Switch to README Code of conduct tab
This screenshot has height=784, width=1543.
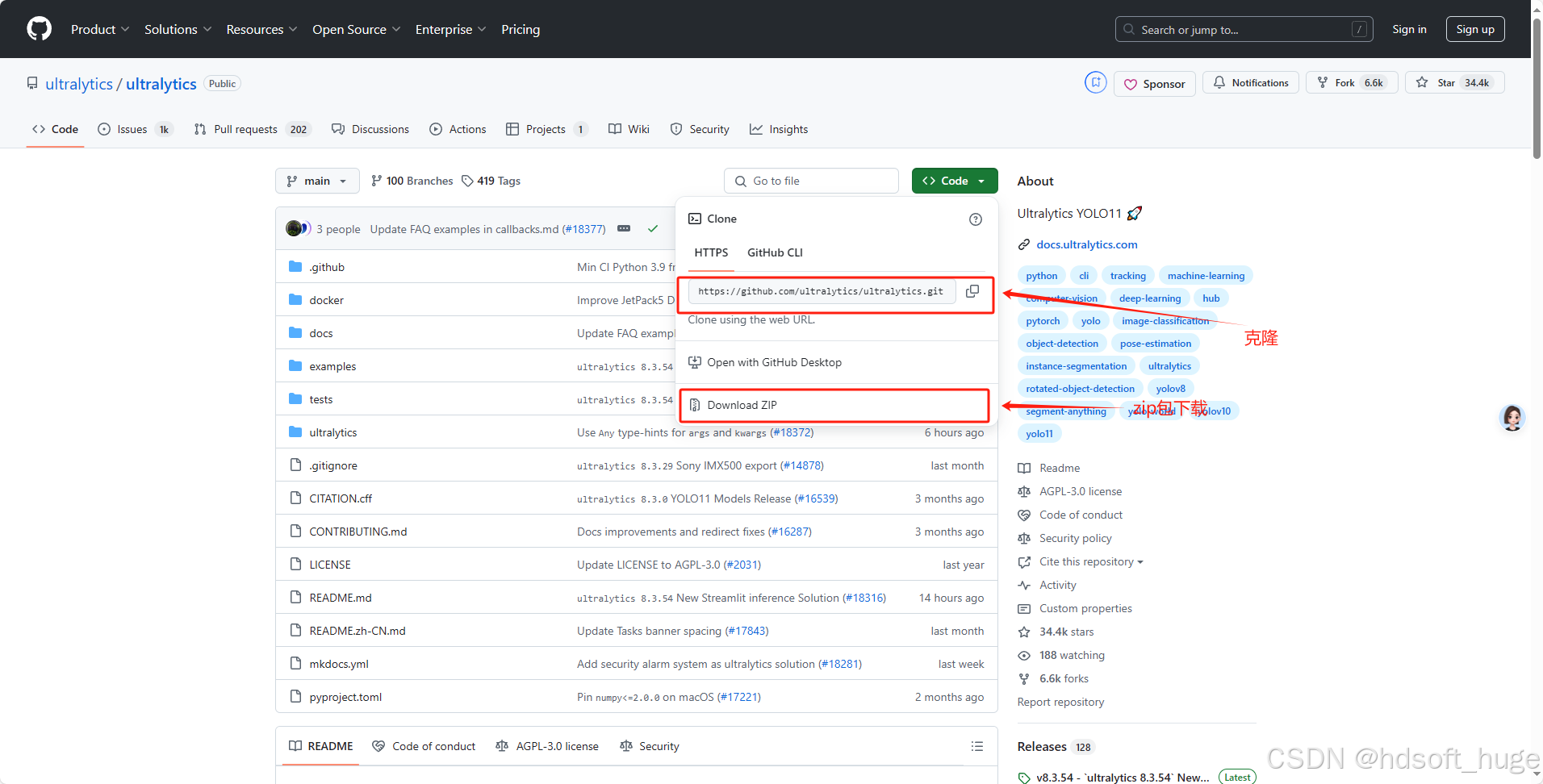(424, 746)
